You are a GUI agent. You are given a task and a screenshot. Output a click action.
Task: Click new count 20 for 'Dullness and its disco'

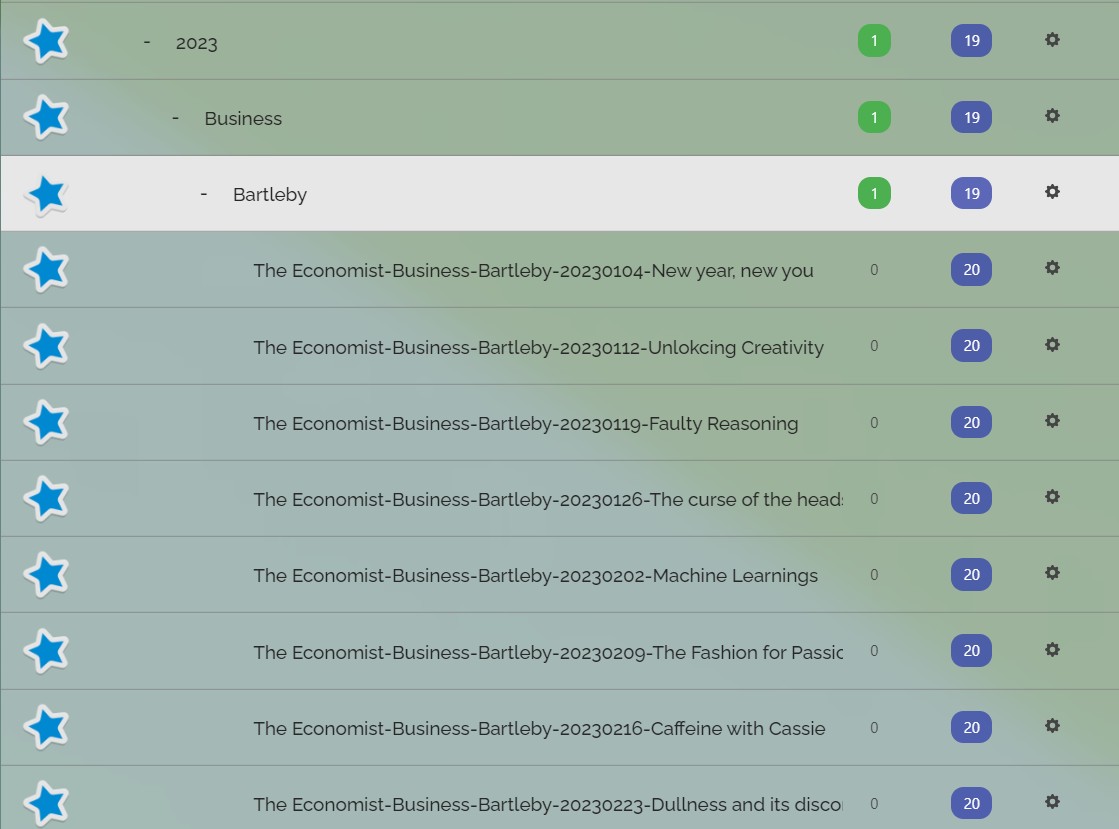[x=971, y=803]
